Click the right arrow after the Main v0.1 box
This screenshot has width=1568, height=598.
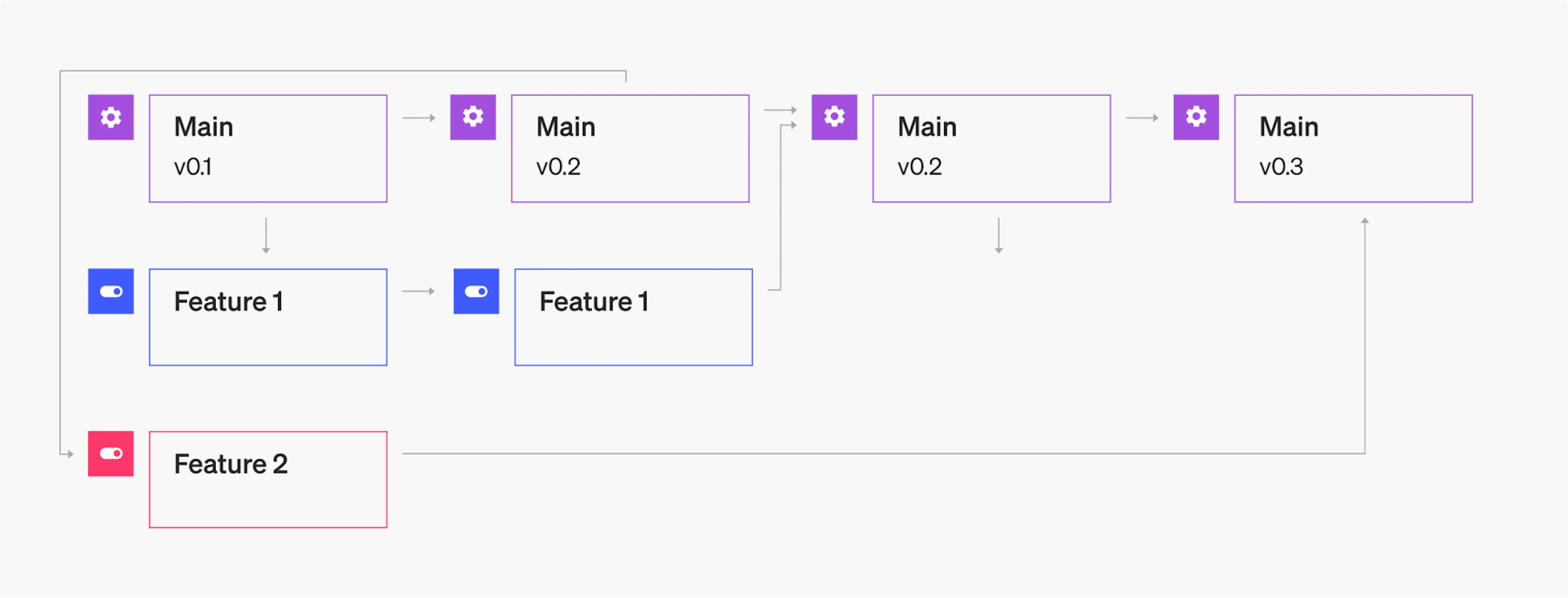(419, 118)
